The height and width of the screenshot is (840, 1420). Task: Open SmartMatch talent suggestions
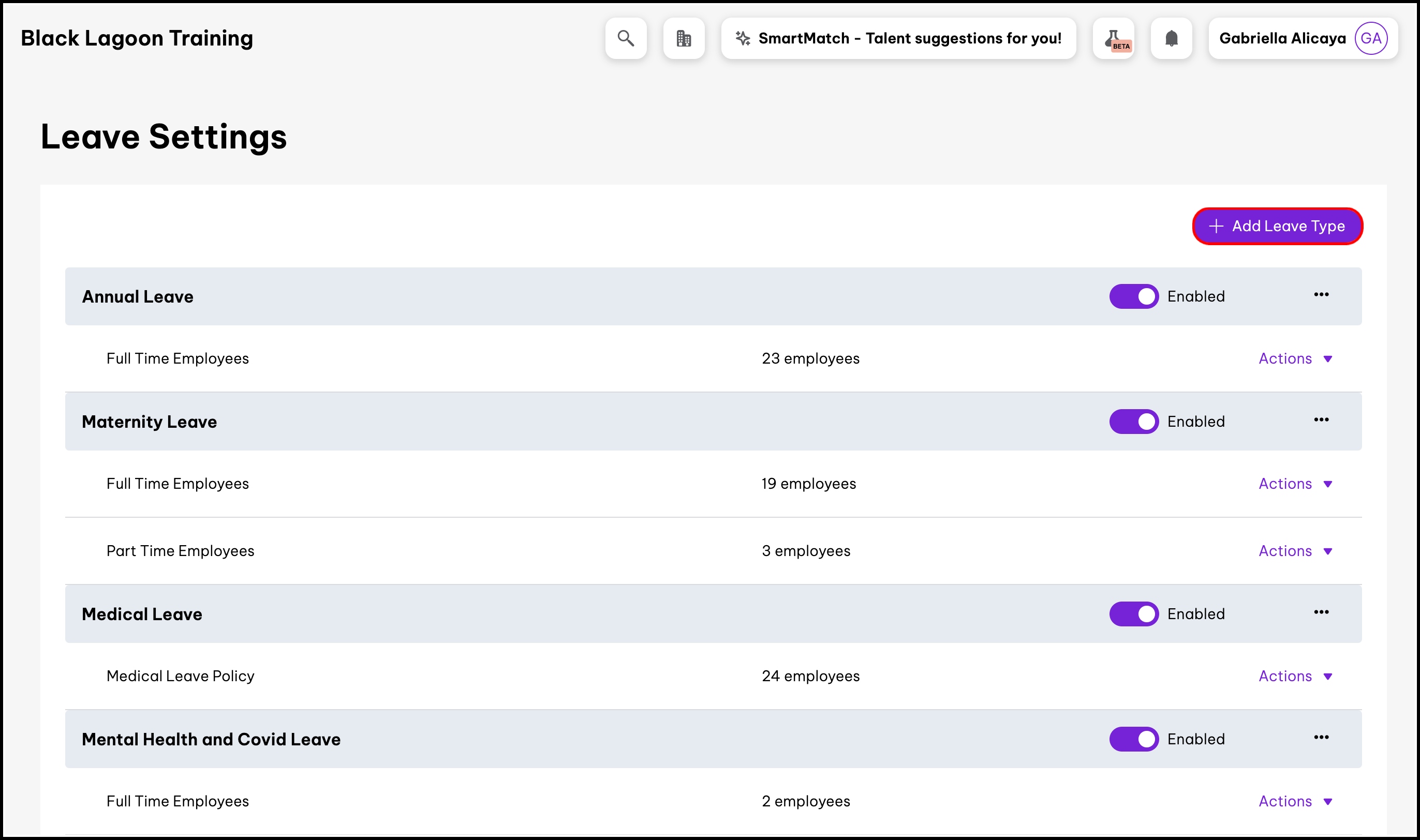(x=898, y=38)
